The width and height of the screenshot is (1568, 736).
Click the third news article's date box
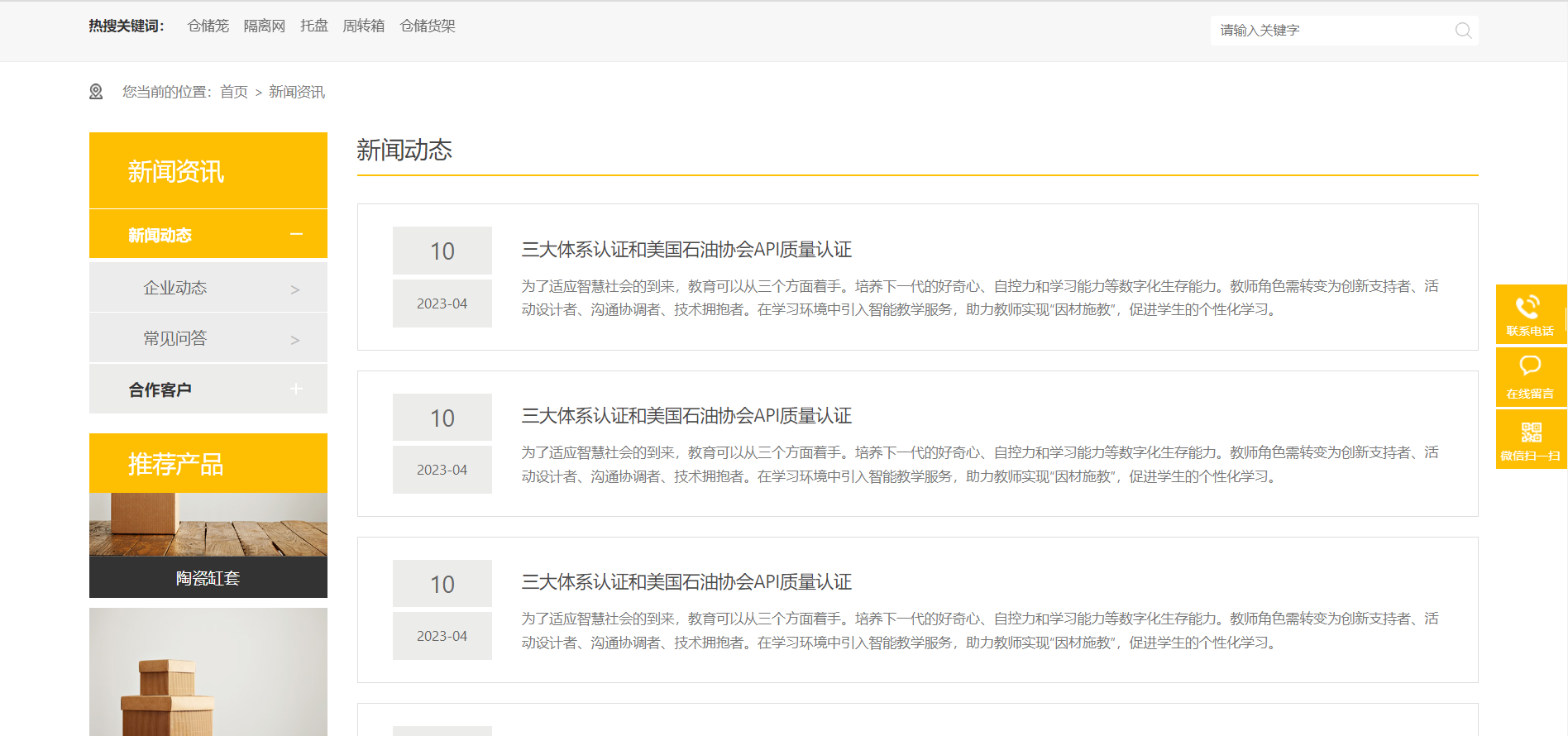[442, 609]
